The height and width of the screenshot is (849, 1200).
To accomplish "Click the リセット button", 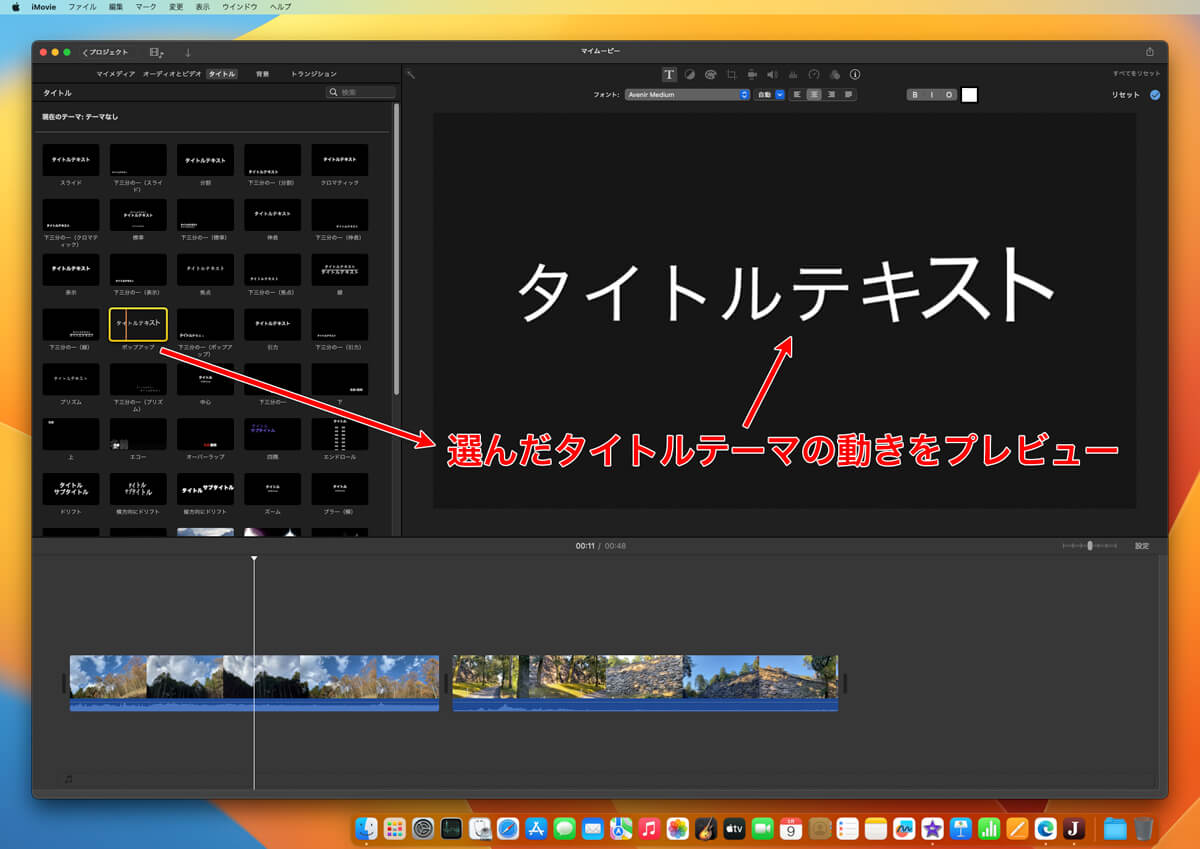I will pos(1125,95).
